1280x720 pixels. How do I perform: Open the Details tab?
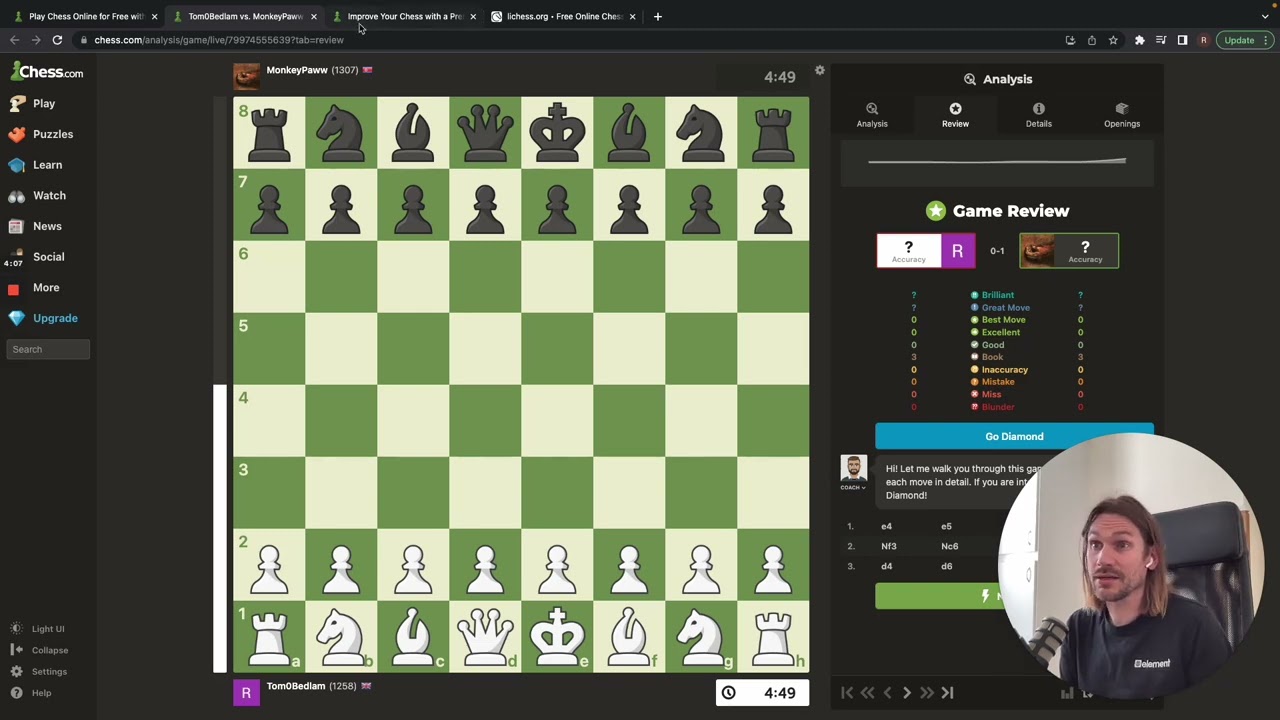pos(1039,115)
